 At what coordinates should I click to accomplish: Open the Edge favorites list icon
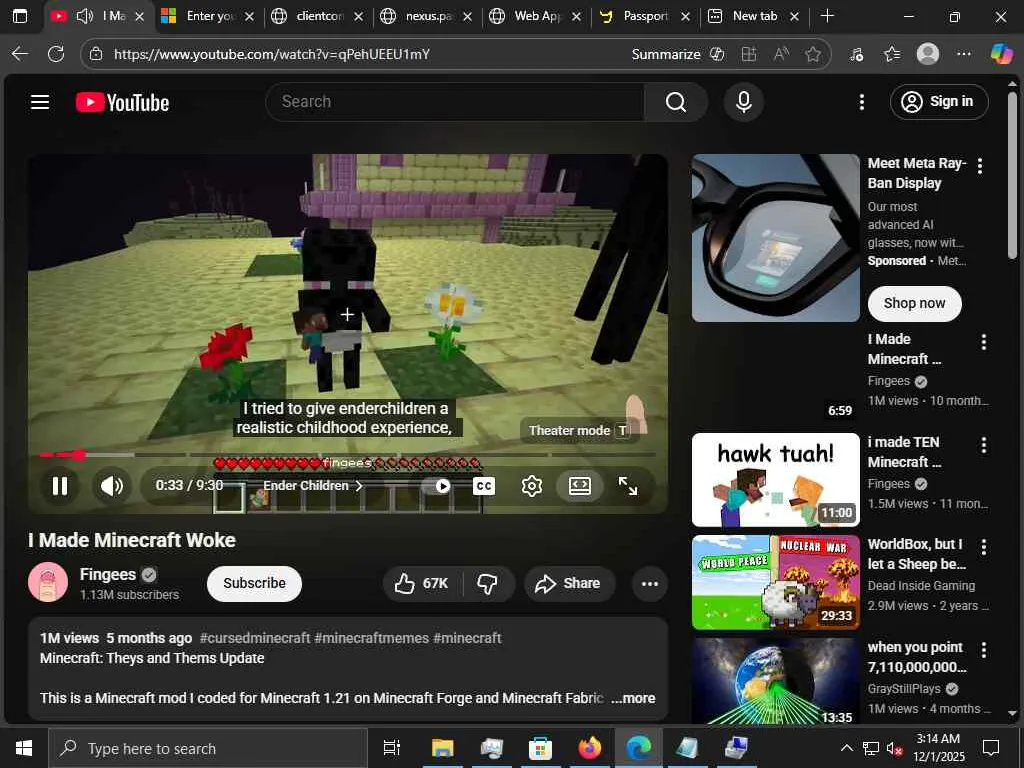click(891, 54)
